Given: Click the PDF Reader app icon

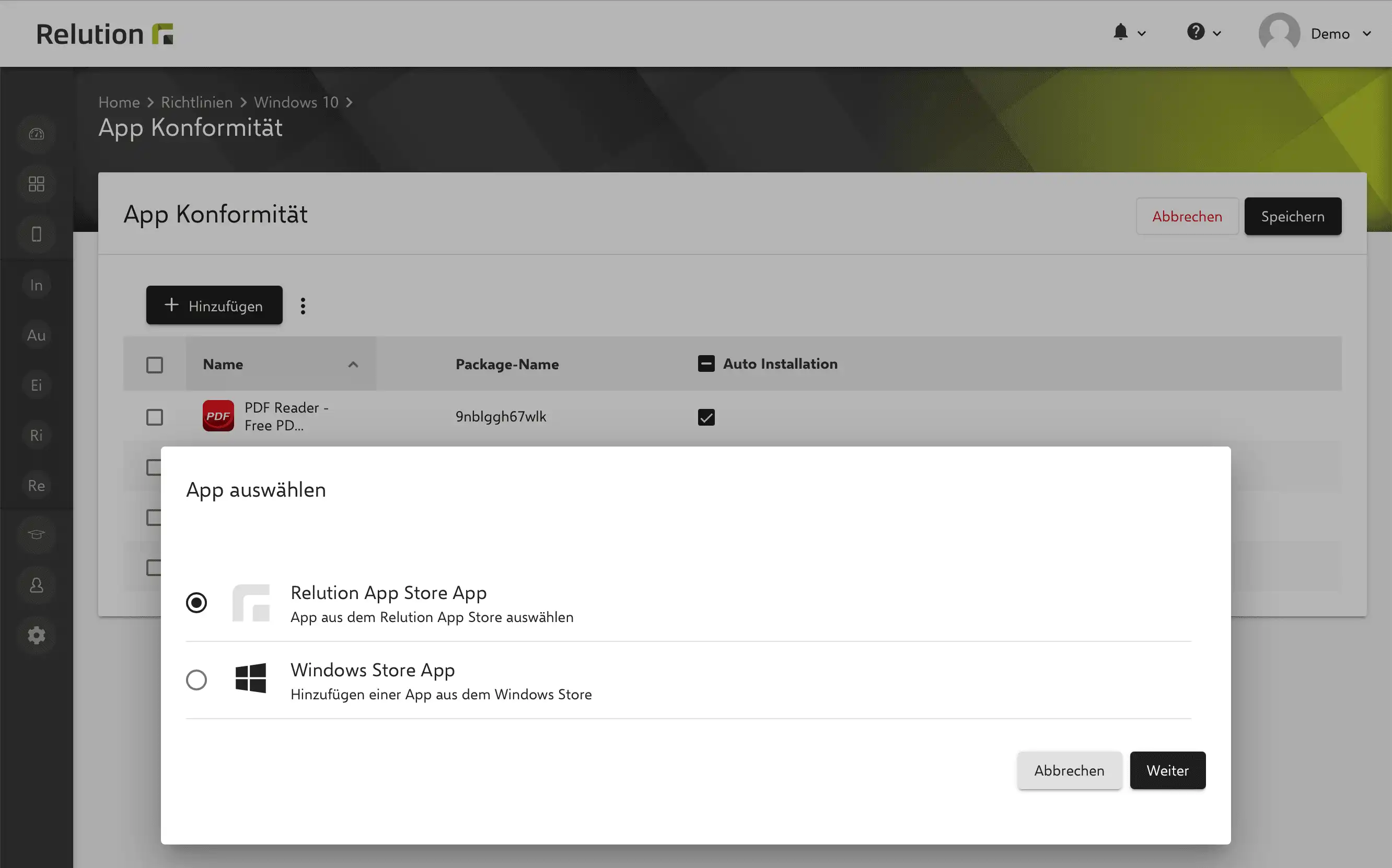Looking at the screenshot, I should tap(218, 416).
